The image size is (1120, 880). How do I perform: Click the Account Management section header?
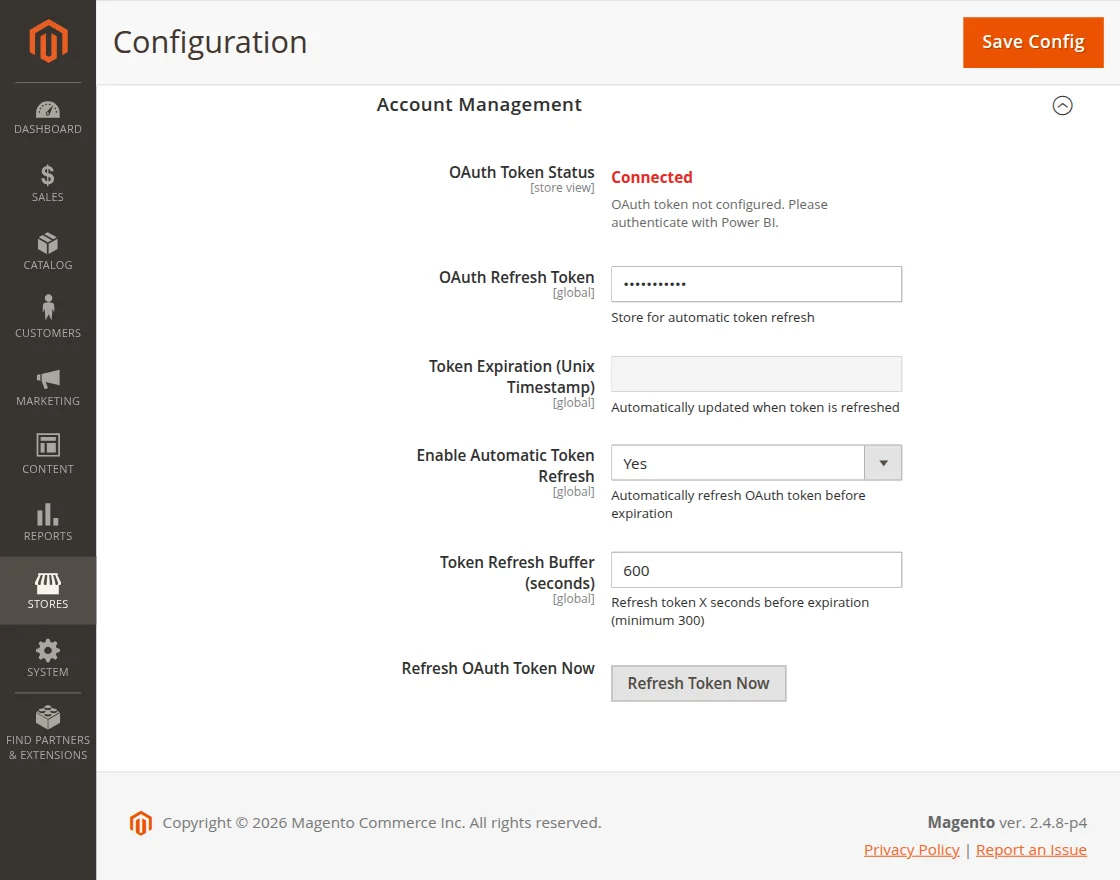pos(479,105)
